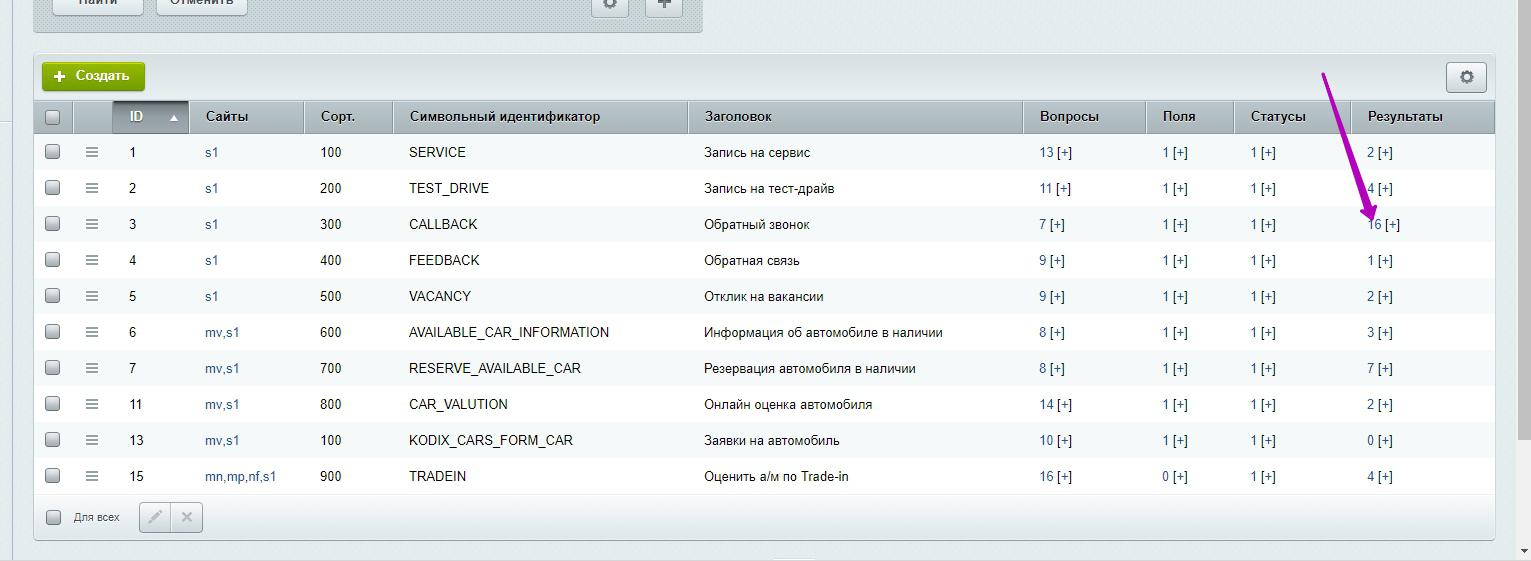Select 'Заявки на автомобиль' title cell
This screenshot has height=561, width=1531.
[x=772, y=441]
